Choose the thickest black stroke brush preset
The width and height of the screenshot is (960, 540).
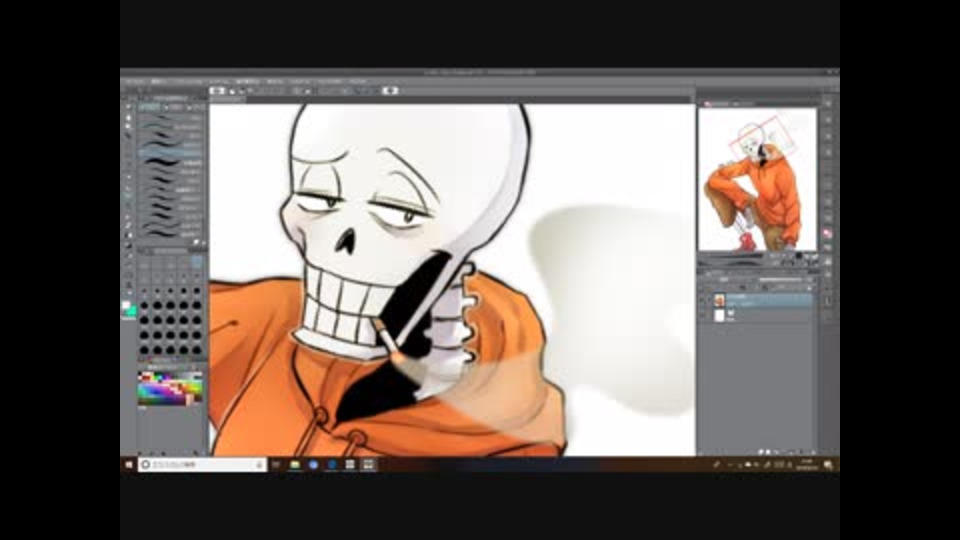(x=170, y=162)
